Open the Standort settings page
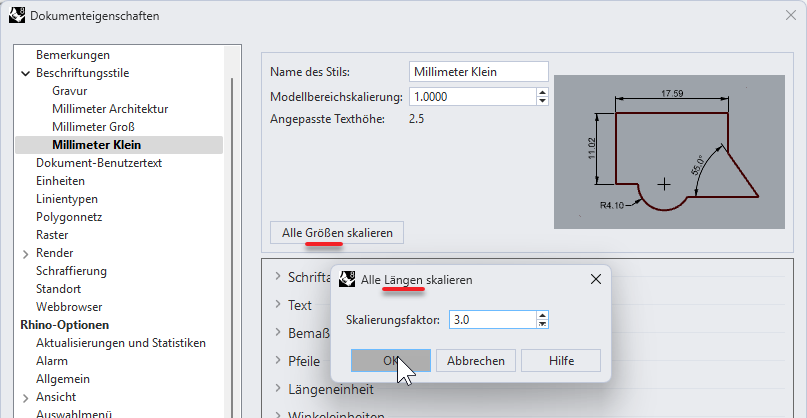This screenshot has height=418, width=807. click(x=58, y=289)
